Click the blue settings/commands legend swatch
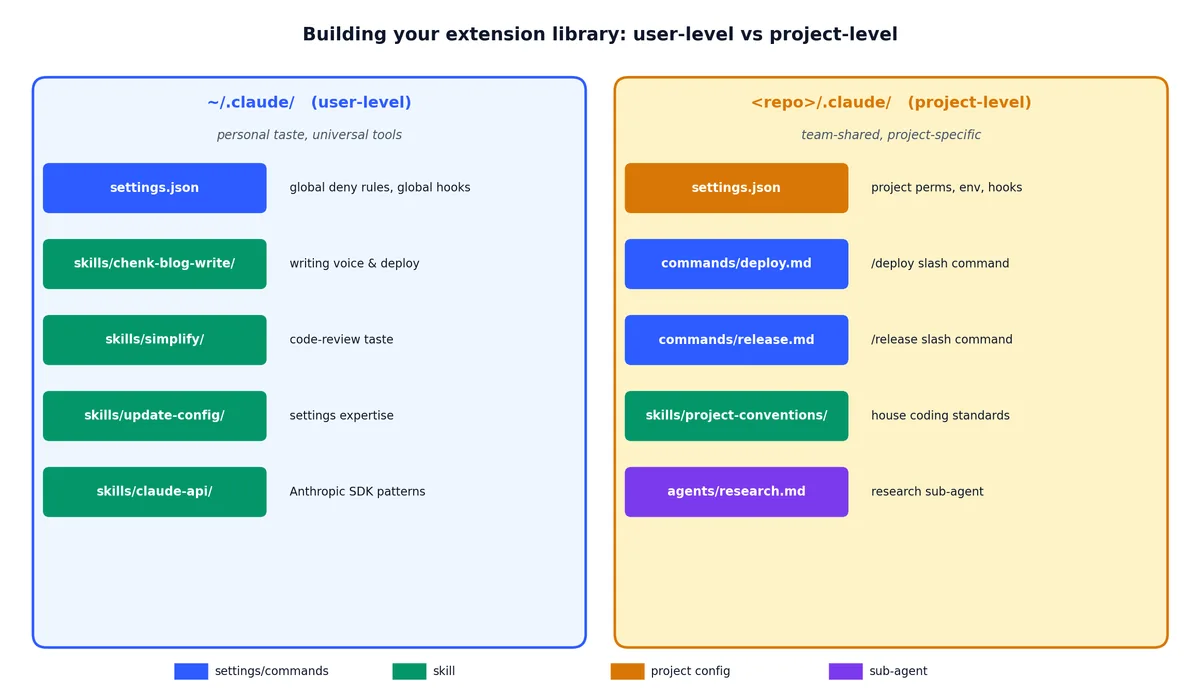1200x689 pixels. [x=191, y=671]
